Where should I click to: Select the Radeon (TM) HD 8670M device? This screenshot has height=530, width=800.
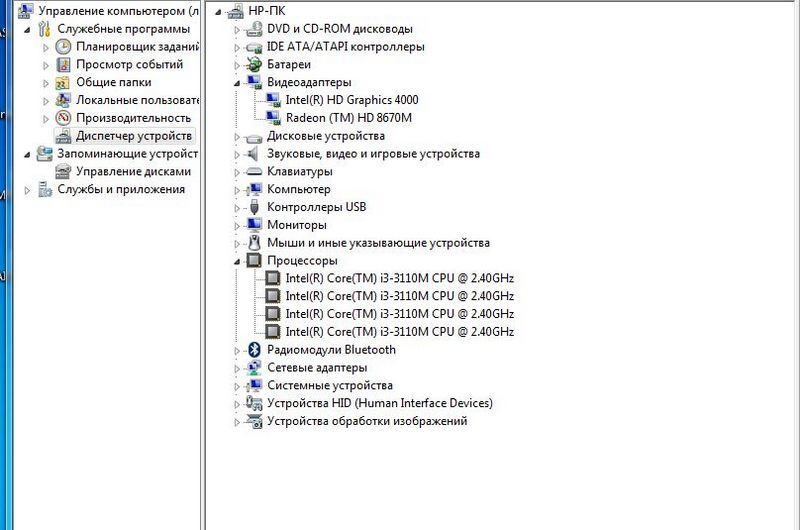348,118
